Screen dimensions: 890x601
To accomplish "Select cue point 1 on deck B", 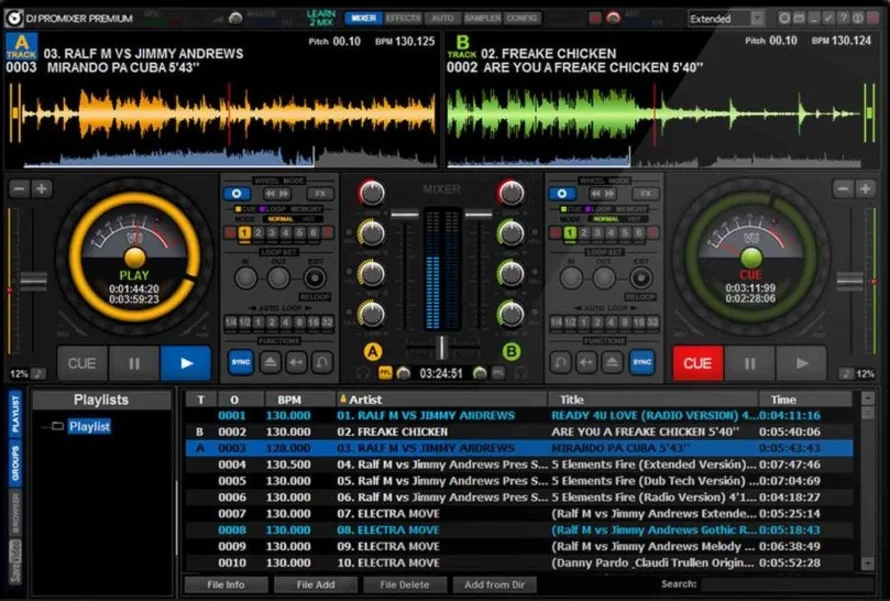I will 569,233.
